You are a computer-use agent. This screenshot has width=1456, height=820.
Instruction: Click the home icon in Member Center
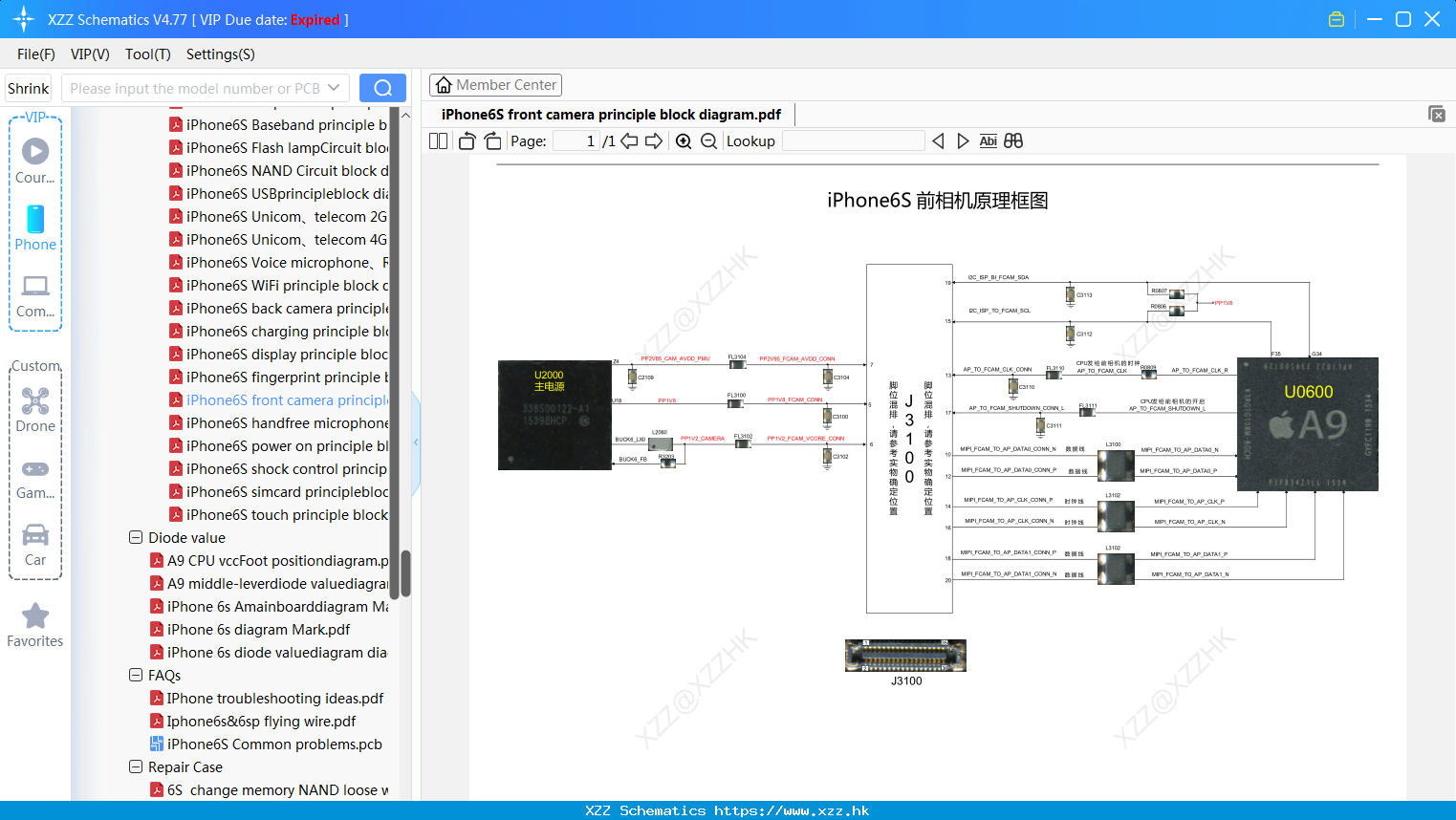point(444,85)
